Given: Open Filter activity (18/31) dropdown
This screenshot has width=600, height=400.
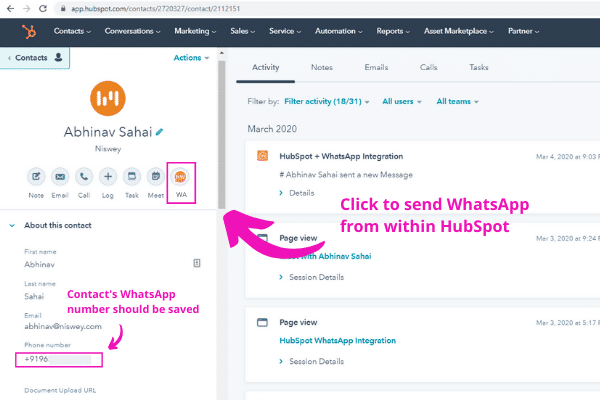Looking at the screenshot, I should pos(326,101).
